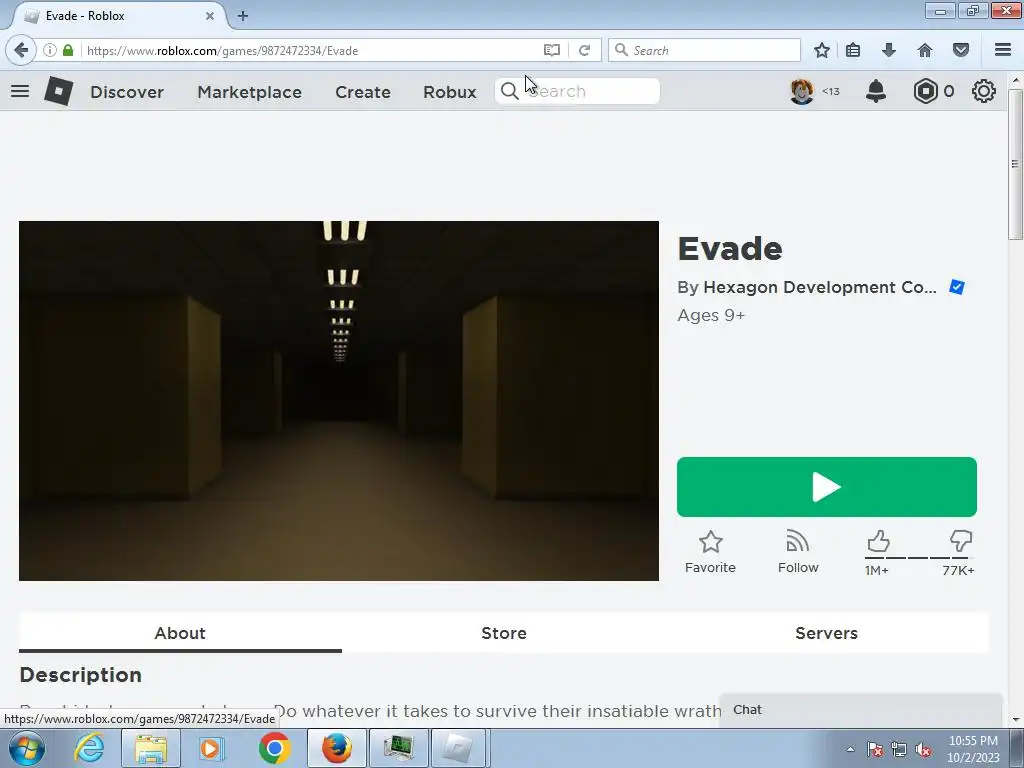
Task: Open the Chat panel
Action: [x=861, y=710]
